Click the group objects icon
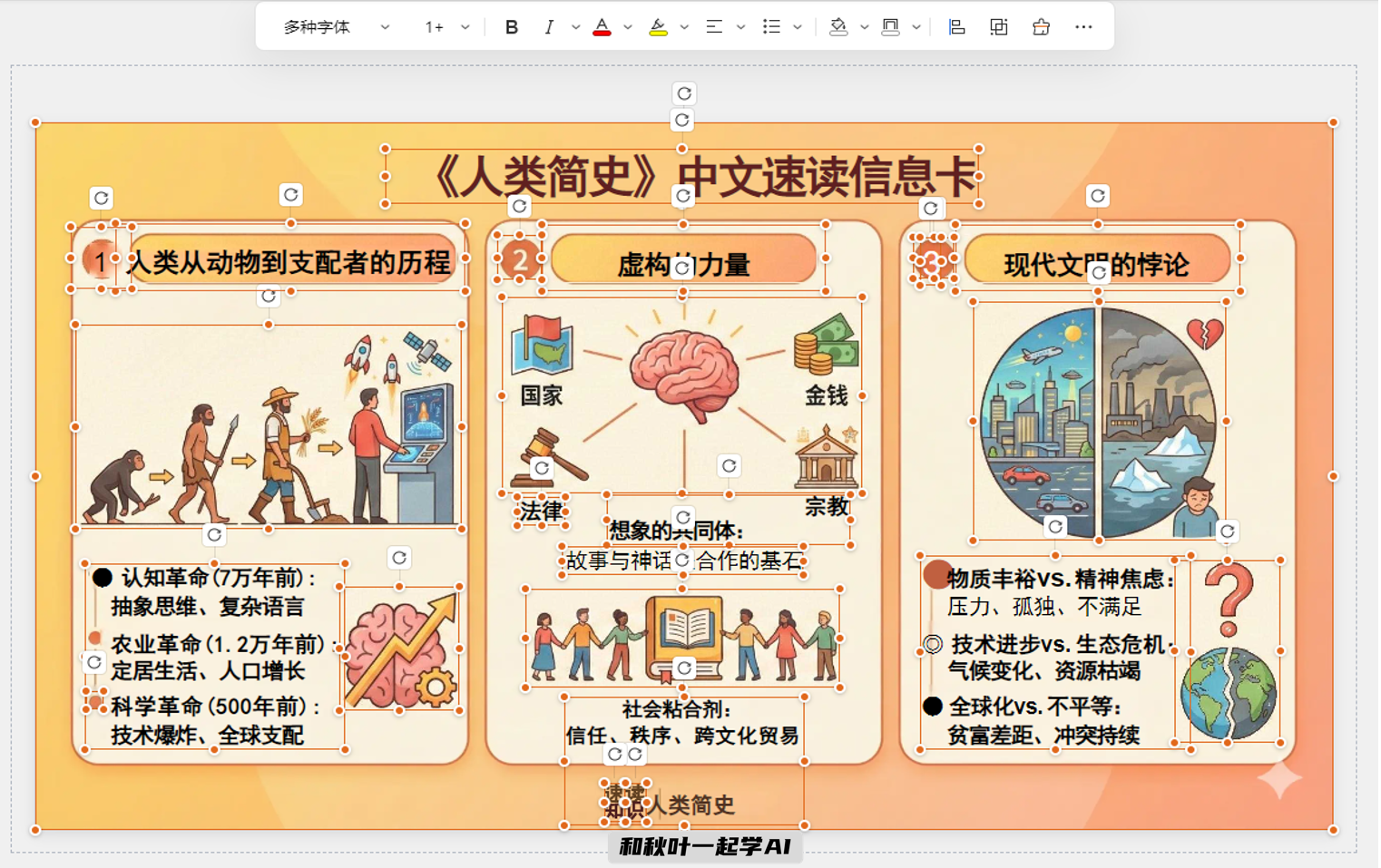Image resolution: width=1381 pixels, height=868 pixels. click(x=998, y=26)
